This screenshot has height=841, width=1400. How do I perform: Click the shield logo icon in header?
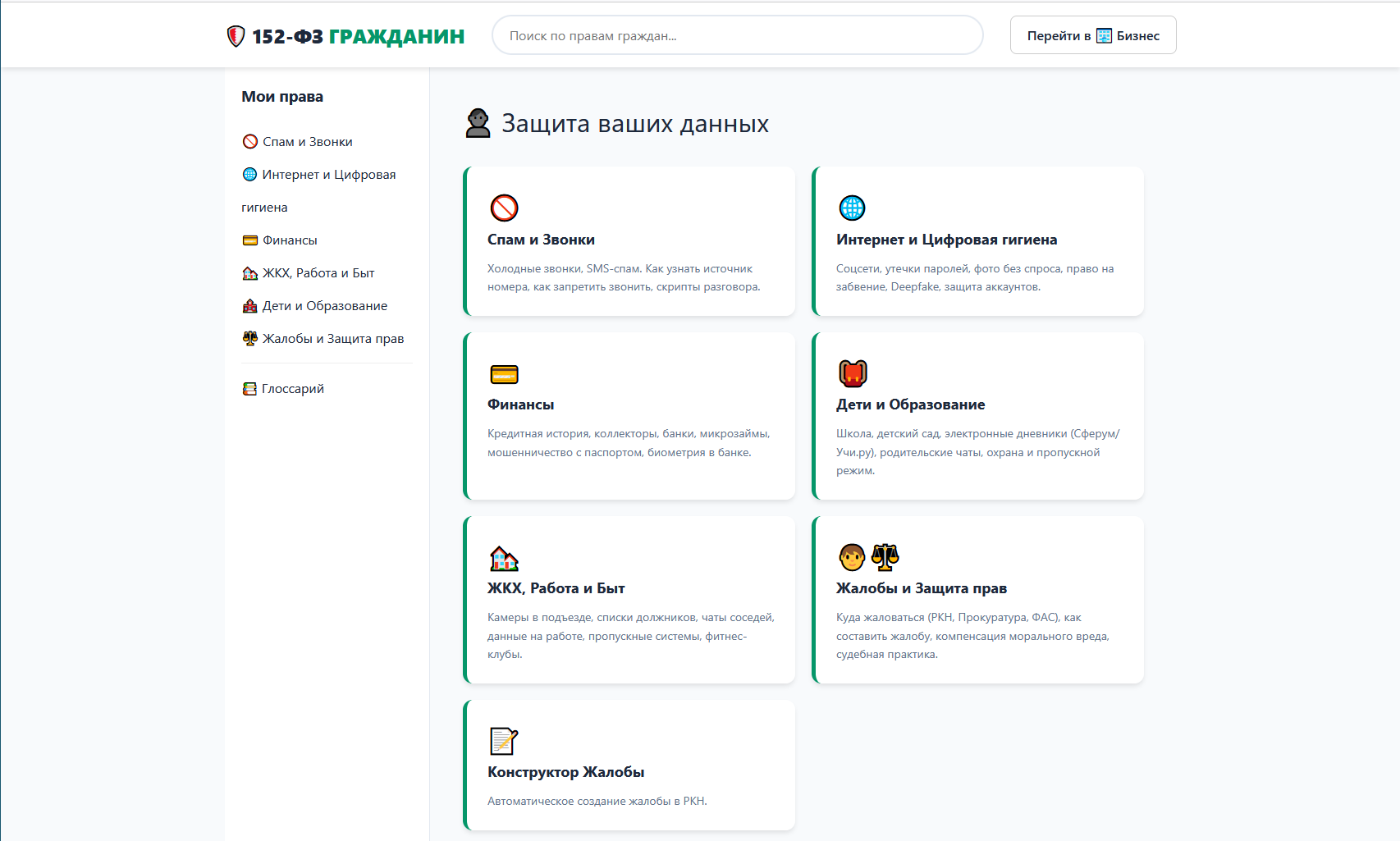(236, 36)
